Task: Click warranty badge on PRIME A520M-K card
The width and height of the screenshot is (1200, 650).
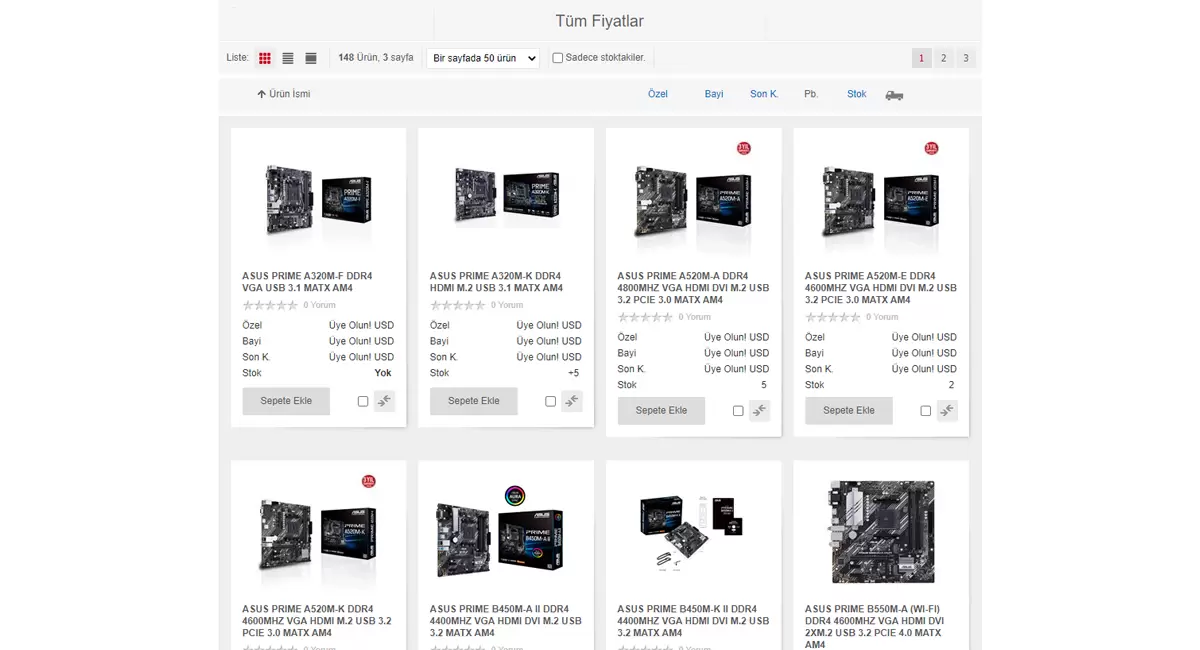Action: 369,481
